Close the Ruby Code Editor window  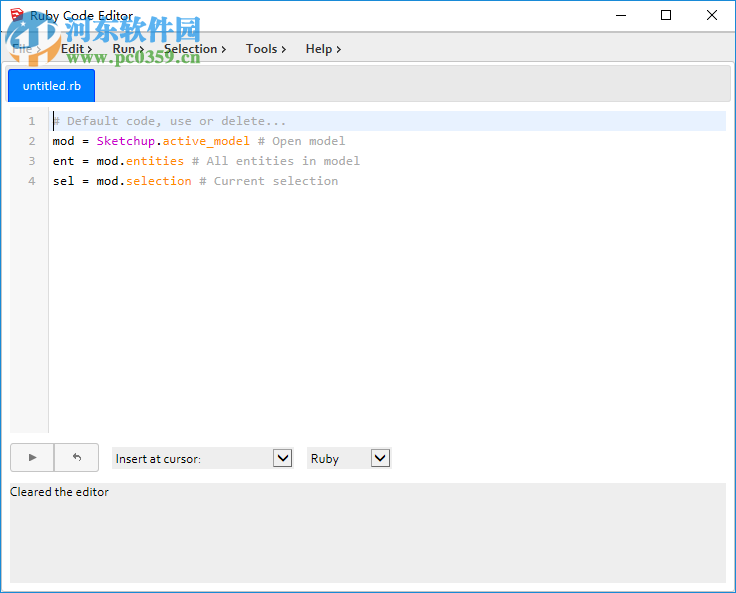(712, 15)
